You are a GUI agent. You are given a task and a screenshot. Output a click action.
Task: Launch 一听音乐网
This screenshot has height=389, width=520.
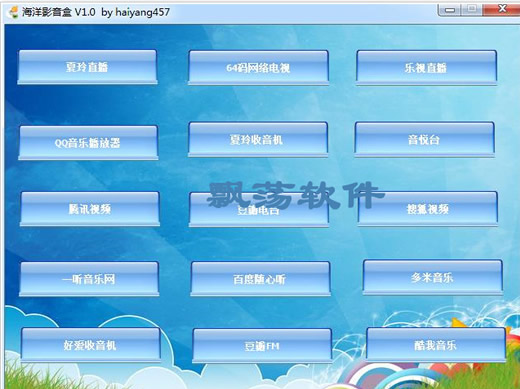[89, 279]
